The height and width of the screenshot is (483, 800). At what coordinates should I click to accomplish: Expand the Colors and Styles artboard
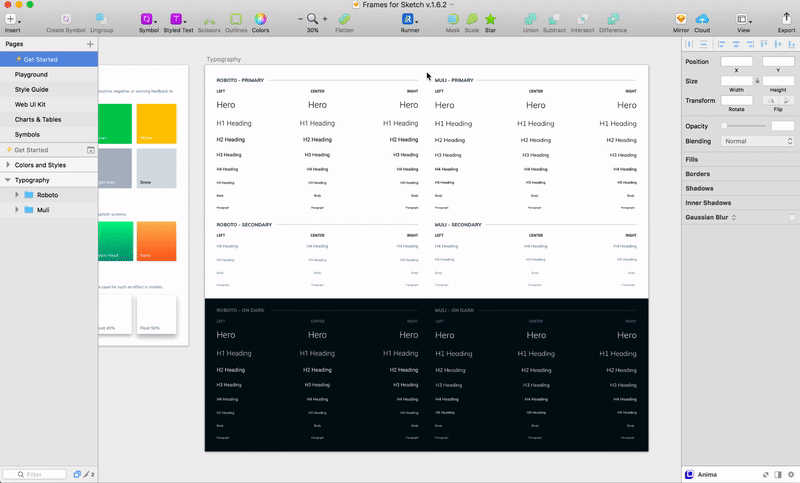coord(8,165)
